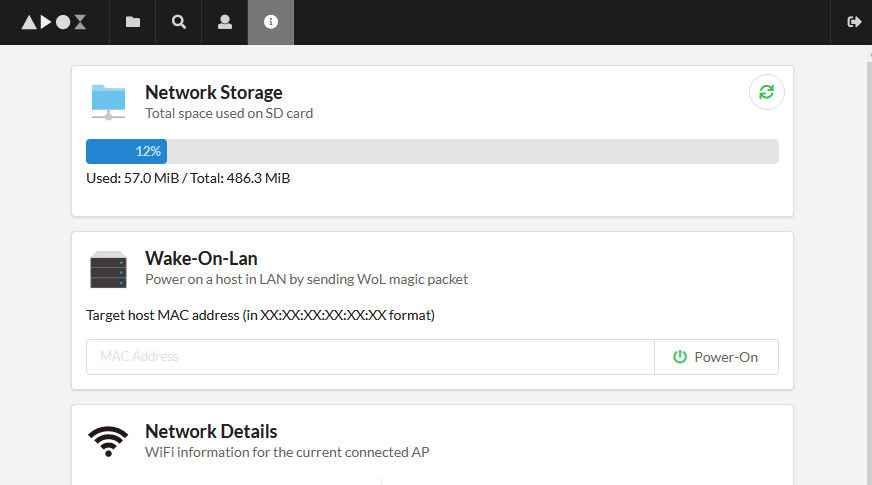Viewport: 872px width, 485px height.
Task: Click the network storage folder icon
Action: tap(108, 102)
